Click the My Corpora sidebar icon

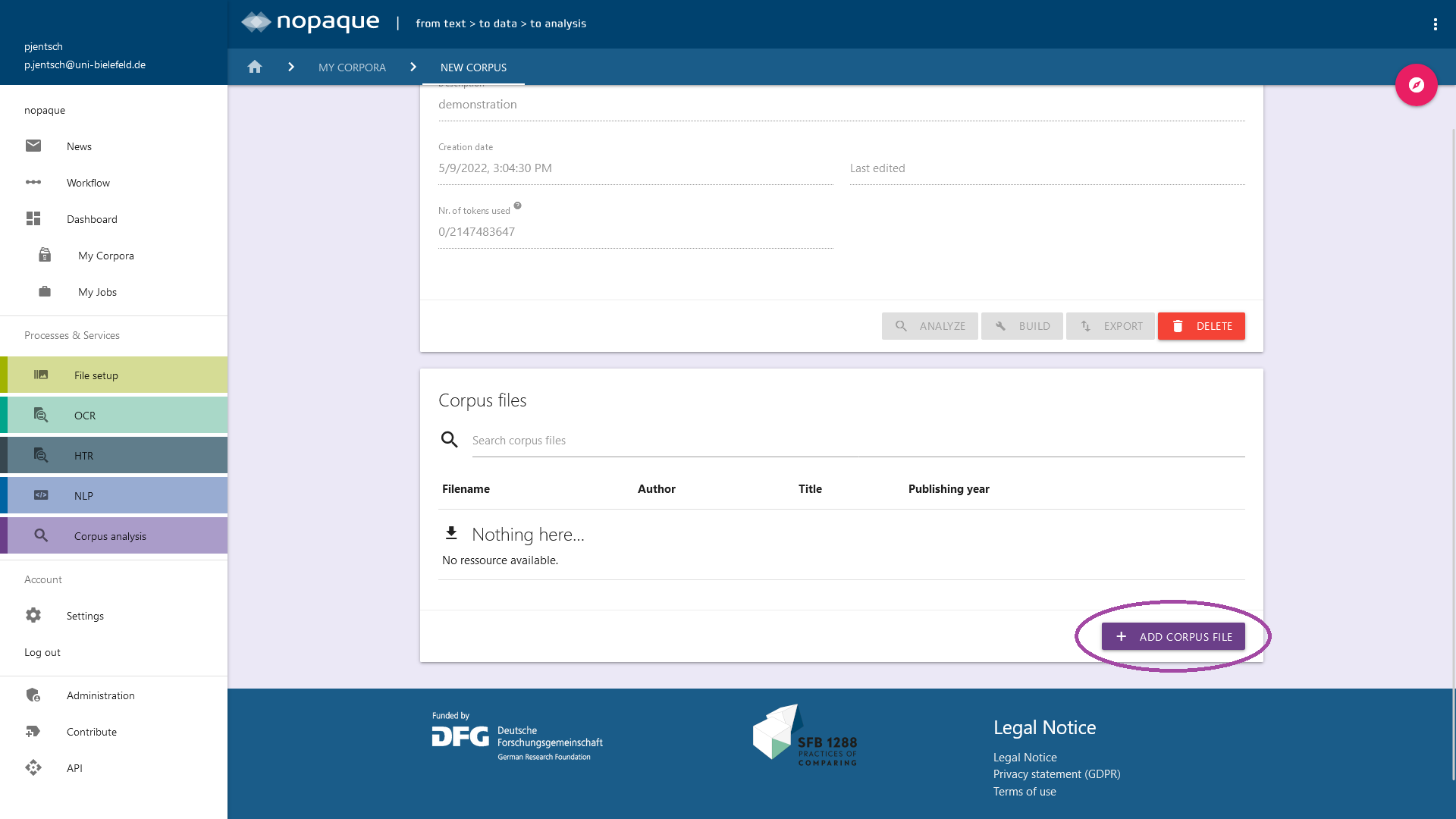click(45, 256)
